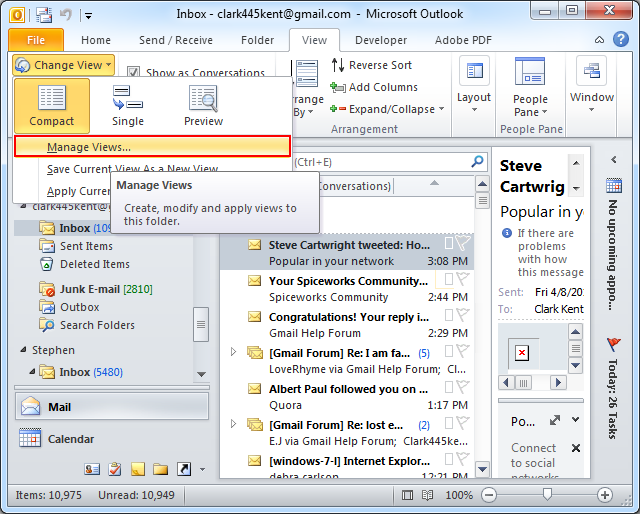Flag the Albert Paul Quora message
Screen dimensions: 640x514
click(x=462, y=389)
